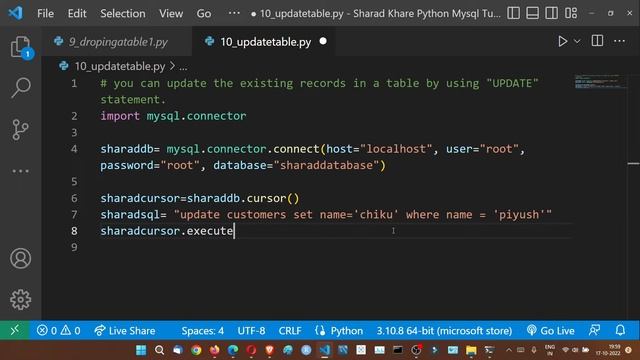Open the Windows Start menu
The height and width of the screenshot is (360, 640).
point(141,350)
